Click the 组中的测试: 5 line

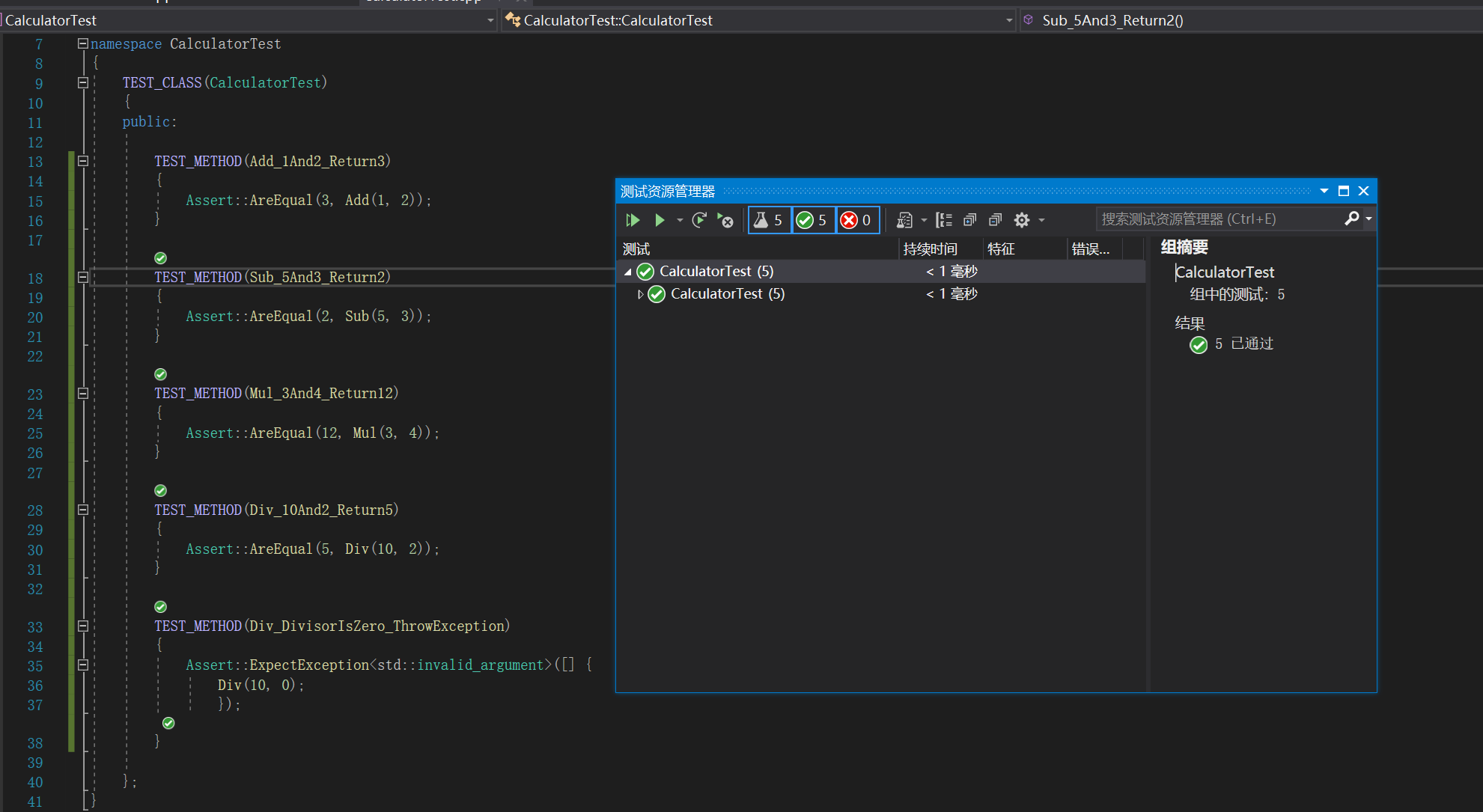(1237, 295)
